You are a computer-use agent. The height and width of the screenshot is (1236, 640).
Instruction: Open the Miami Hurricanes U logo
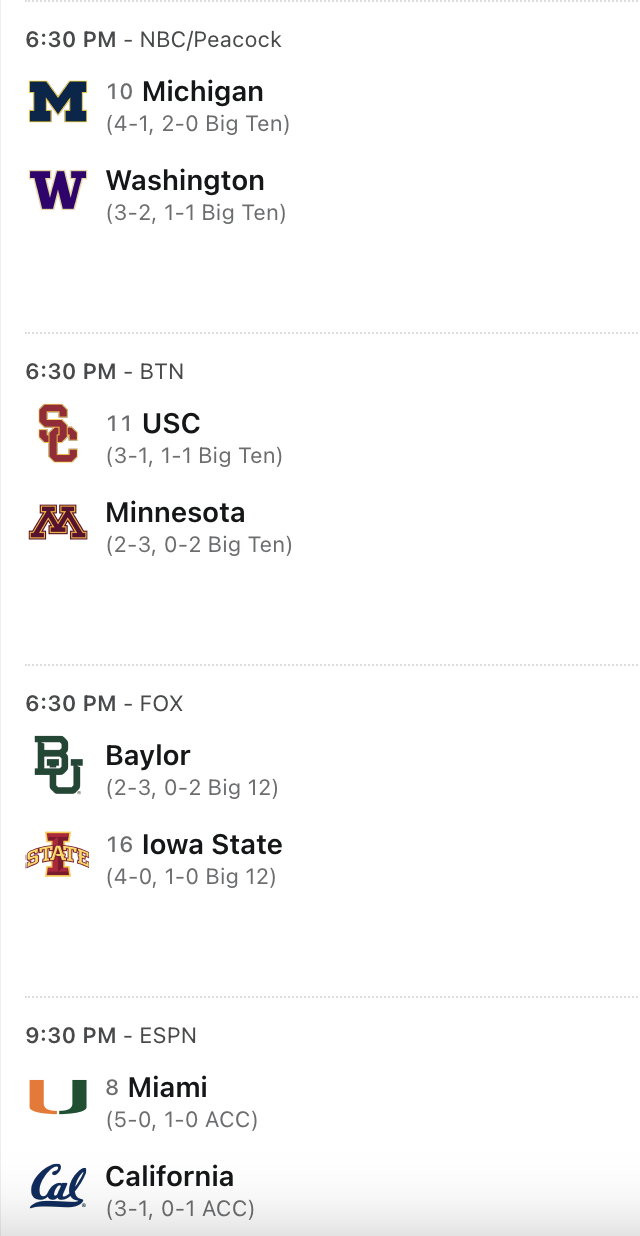[58, 1097]
